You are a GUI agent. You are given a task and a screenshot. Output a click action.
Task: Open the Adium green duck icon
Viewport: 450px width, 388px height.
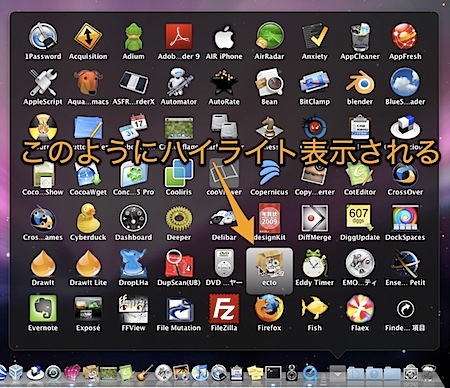click(133, 36)
